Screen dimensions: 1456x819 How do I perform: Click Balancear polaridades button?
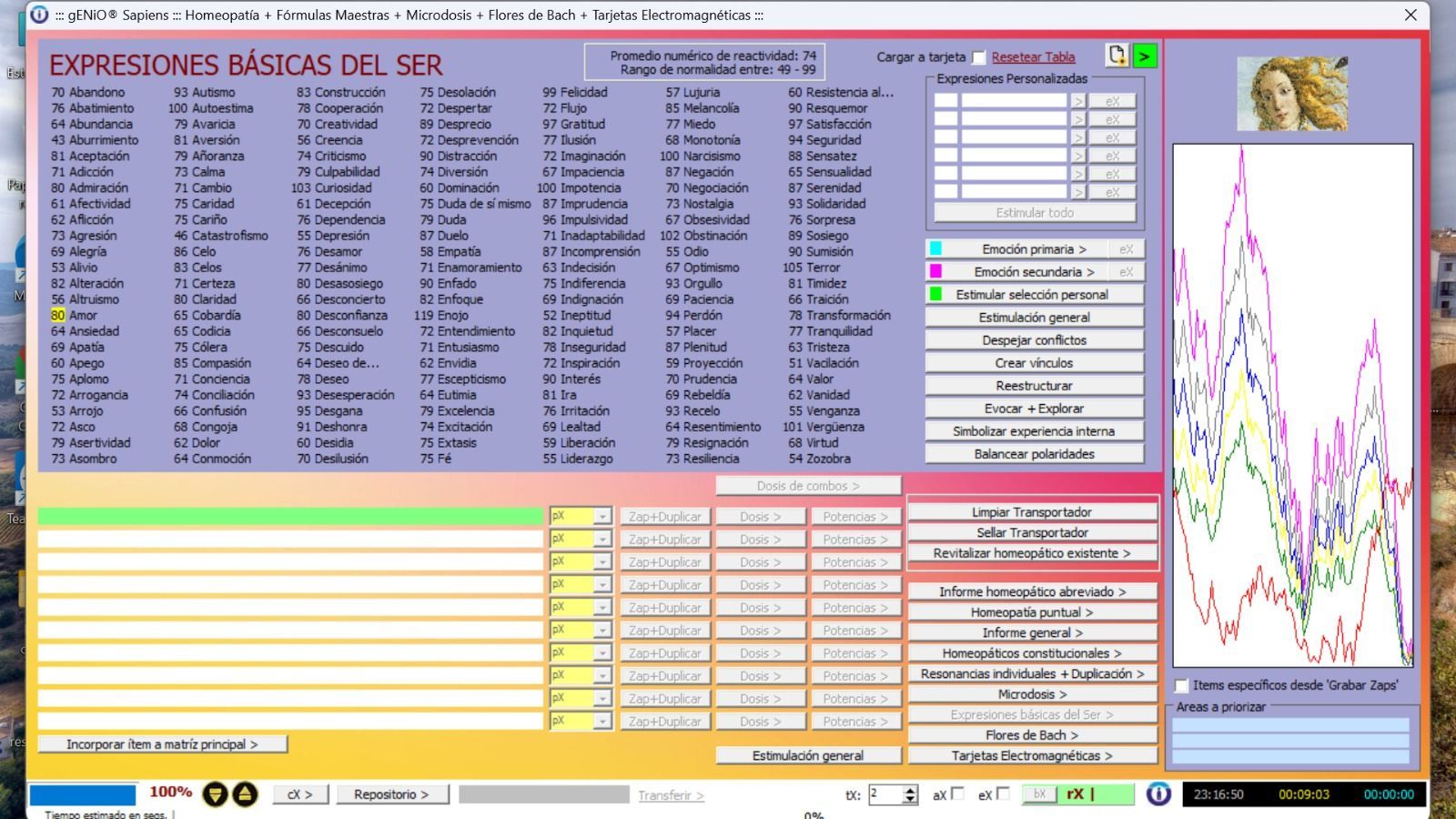point(1034,454)
